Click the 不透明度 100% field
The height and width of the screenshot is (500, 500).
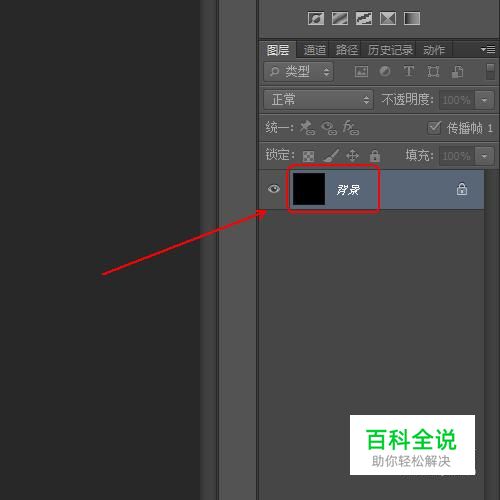coord(456,100)
